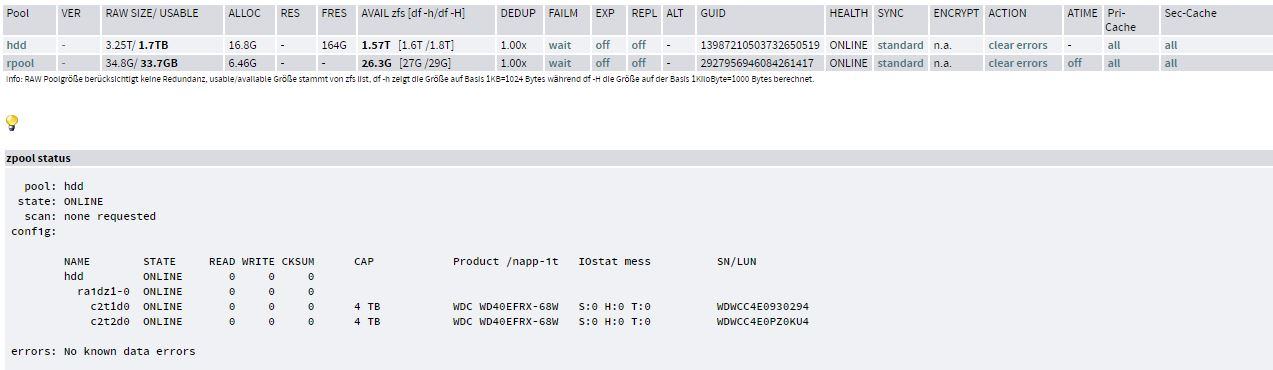
Task: Click FAILM 'wait' in rpool row
Action: tap(560, 63)
